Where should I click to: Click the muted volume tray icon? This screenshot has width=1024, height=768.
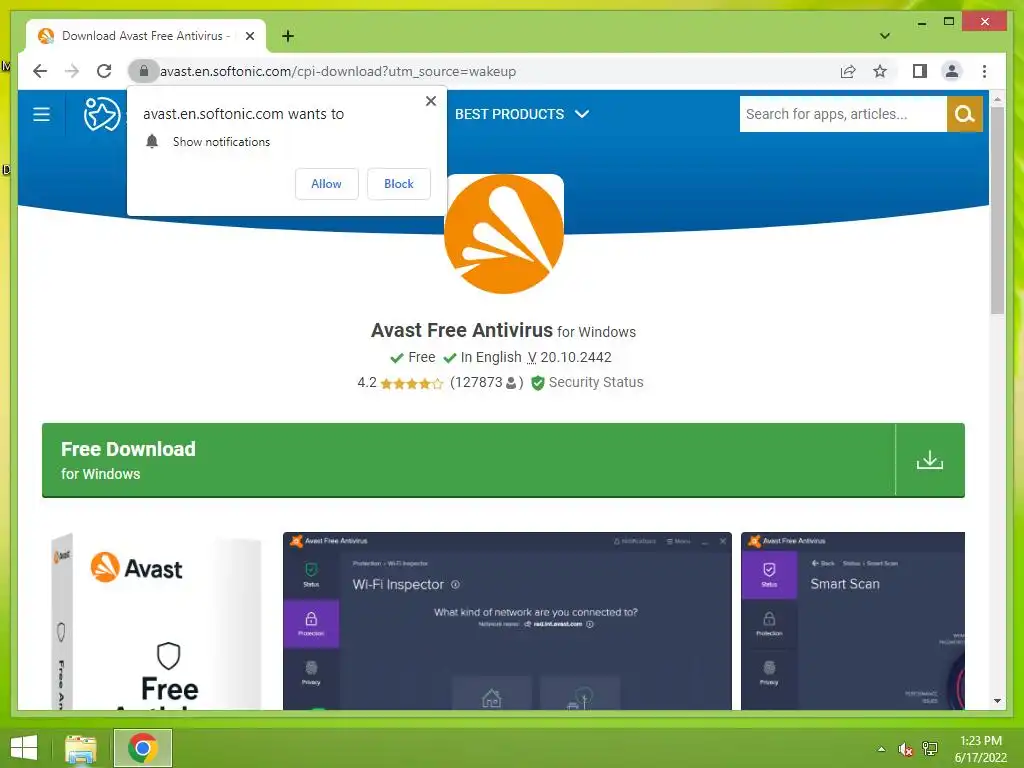[x=905, y=749]
